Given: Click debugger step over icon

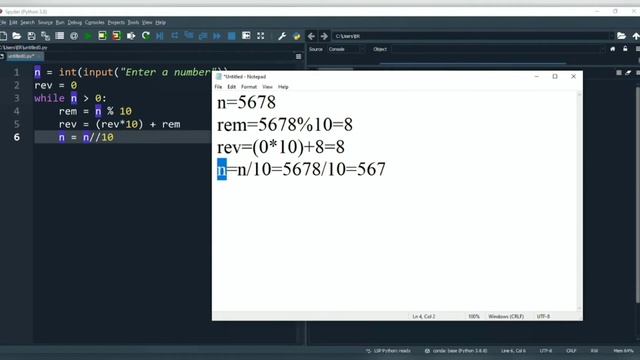Looking at the screenshot, I should pos(175,36).
